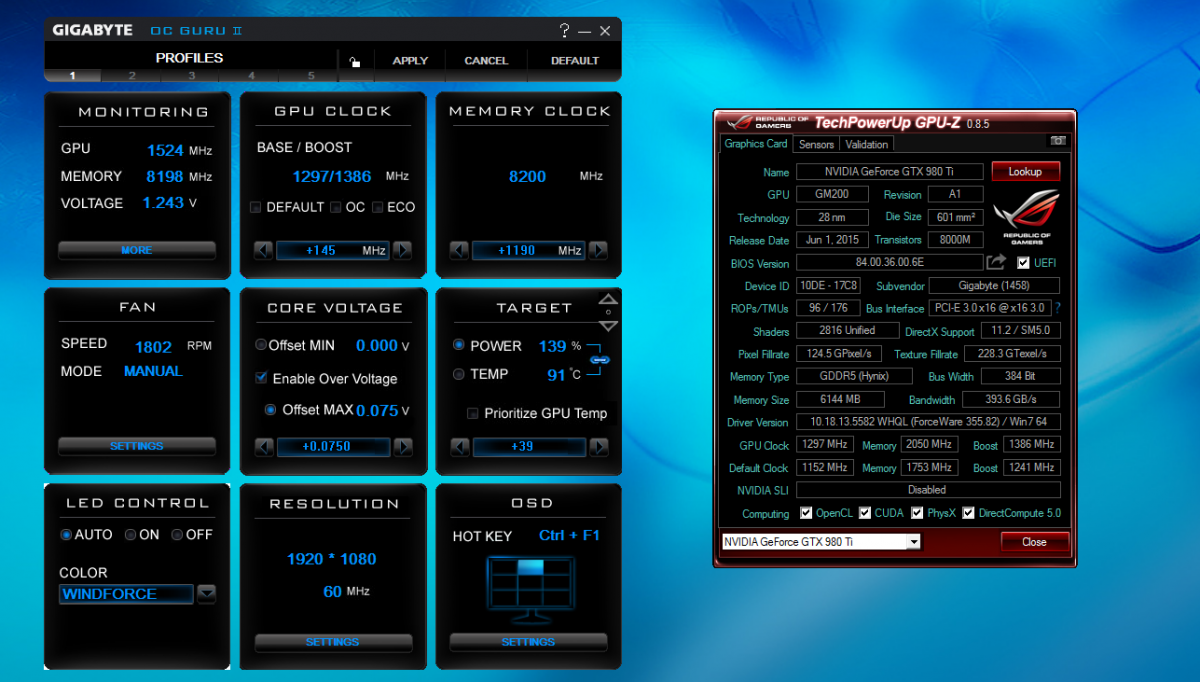Image resolution: width=1200 pixels, height=682 pixels.
Task: Click the up arrow above Target panel
Action: (608, 299)
